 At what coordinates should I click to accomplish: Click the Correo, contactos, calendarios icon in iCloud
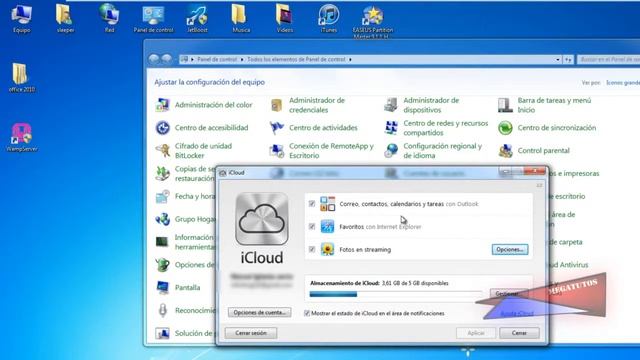(327, 203)
